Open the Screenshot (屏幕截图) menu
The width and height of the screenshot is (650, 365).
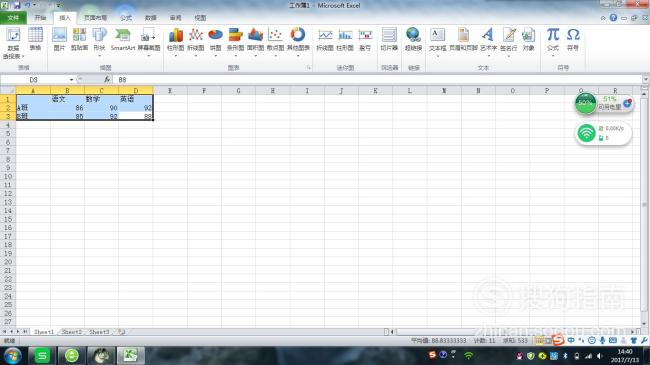148,41
